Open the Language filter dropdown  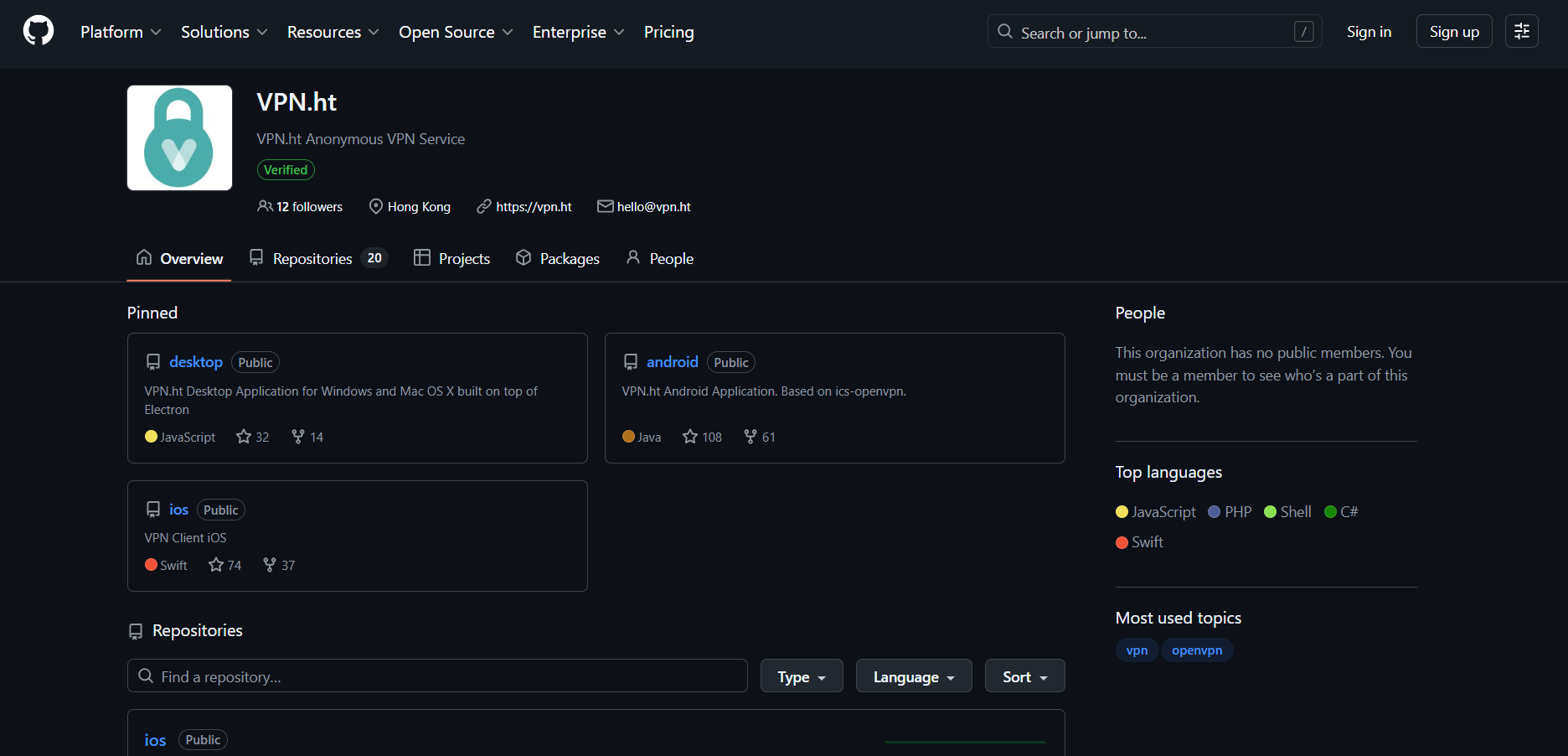914,676
